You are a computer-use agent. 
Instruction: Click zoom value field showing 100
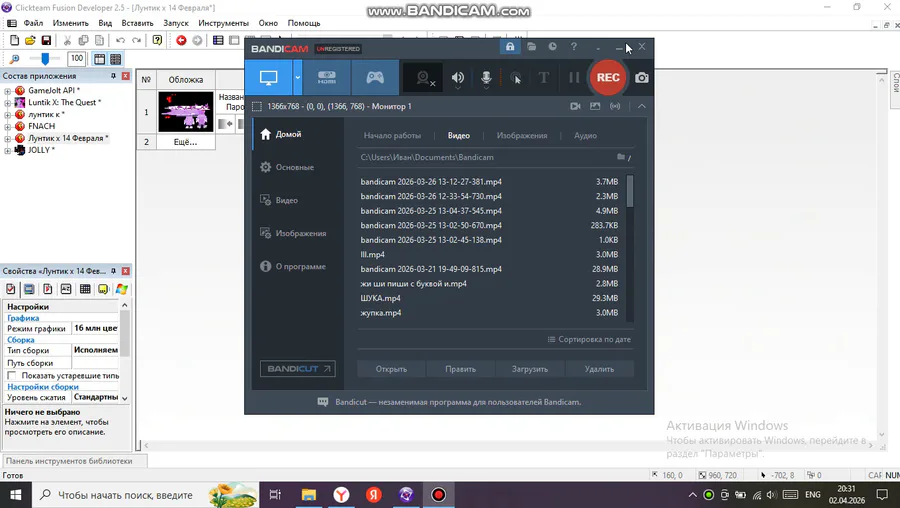[x=76, y=58]
